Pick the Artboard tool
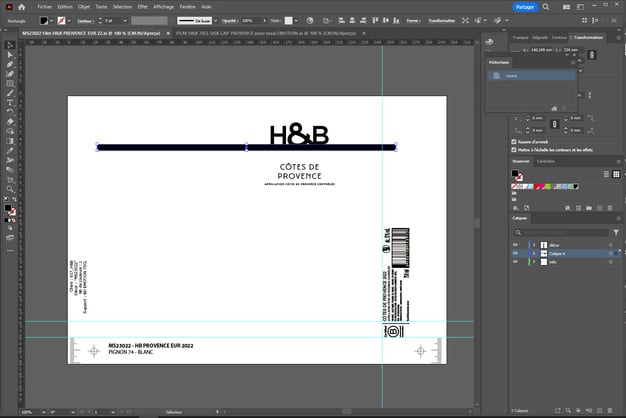626x418 pixels. tap(10, 180)
